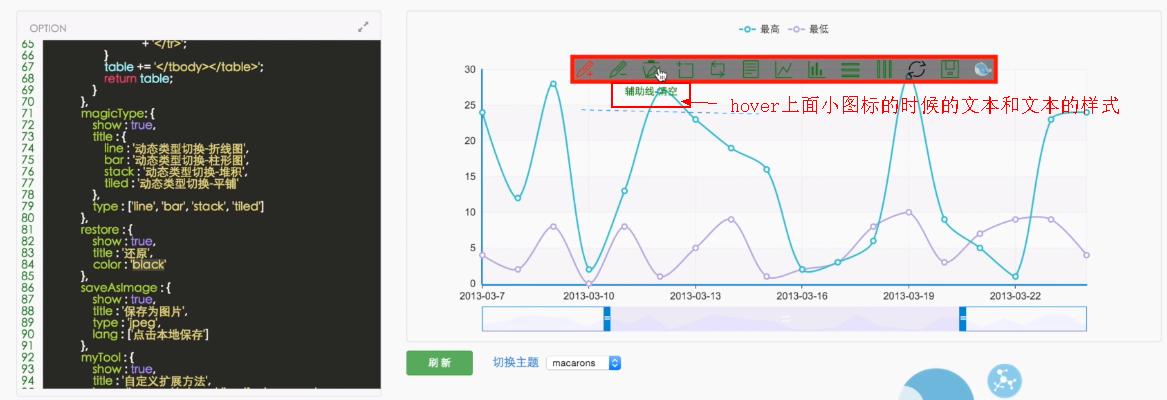
Task: Click the magicType key in code
Action: [x=111, y=113]
